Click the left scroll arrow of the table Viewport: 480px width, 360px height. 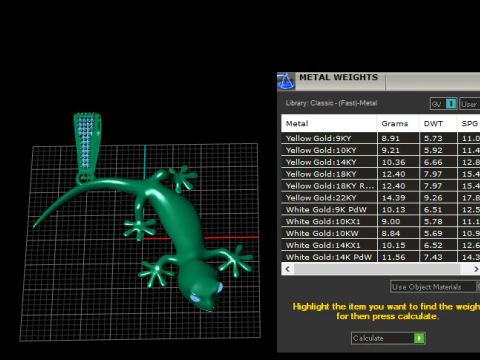pos(288,269)
